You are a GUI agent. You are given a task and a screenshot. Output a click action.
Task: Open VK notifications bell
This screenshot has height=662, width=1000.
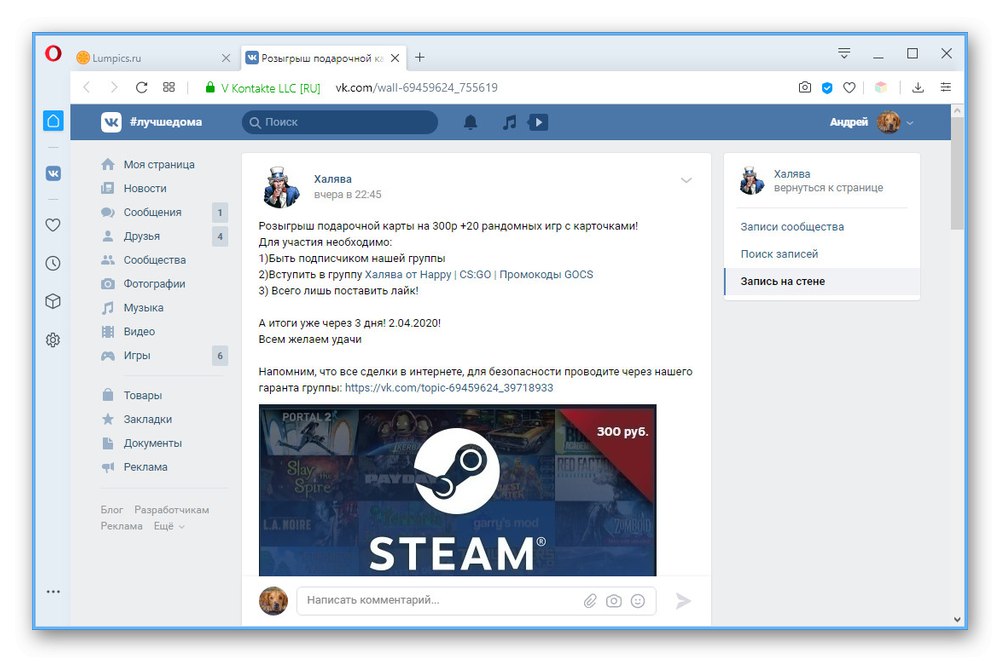tap(470, 122)
